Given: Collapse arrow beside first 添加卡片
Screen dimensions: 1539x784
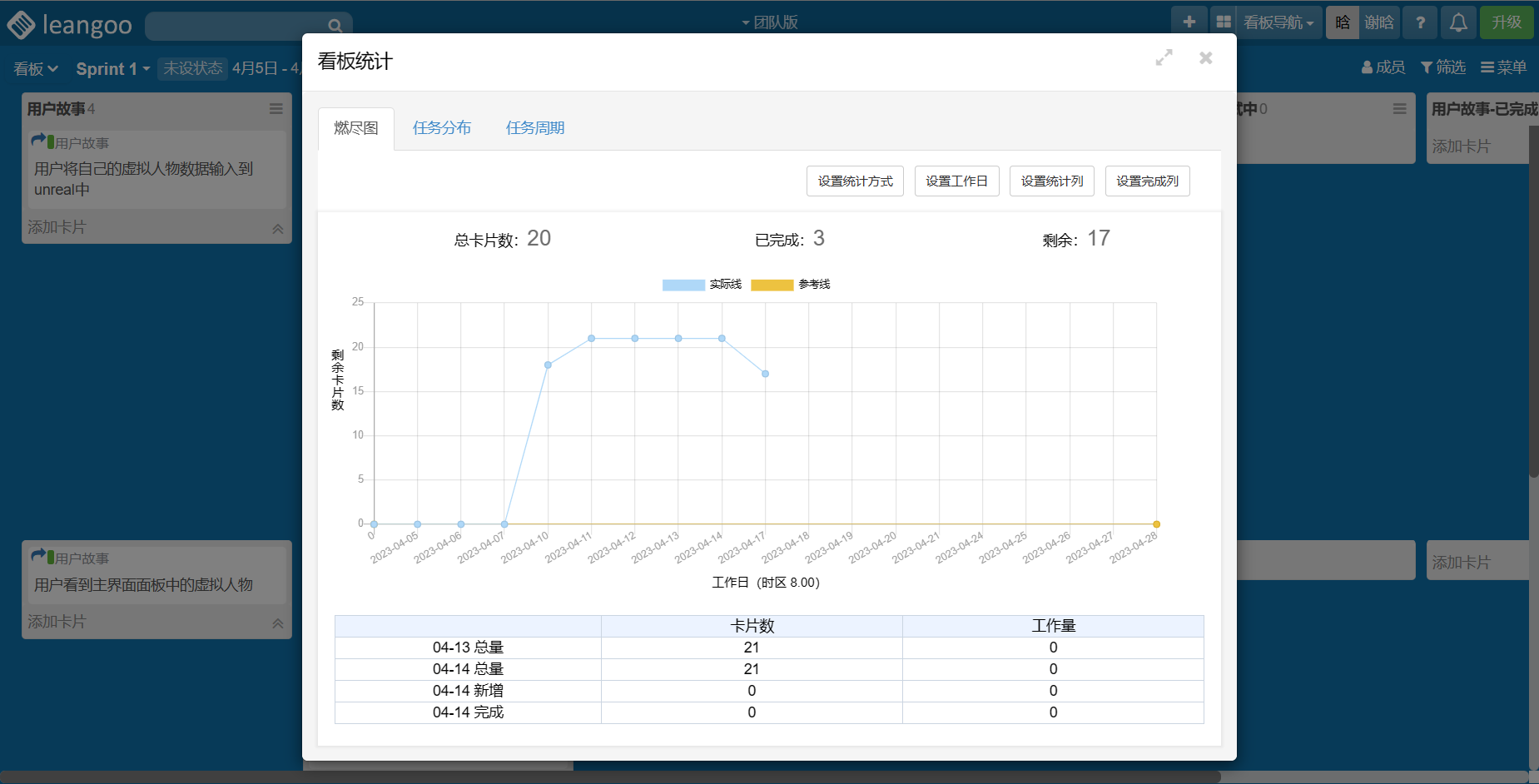Looking at the screenshot, I should pyautogui.click(x=278, y=228).
